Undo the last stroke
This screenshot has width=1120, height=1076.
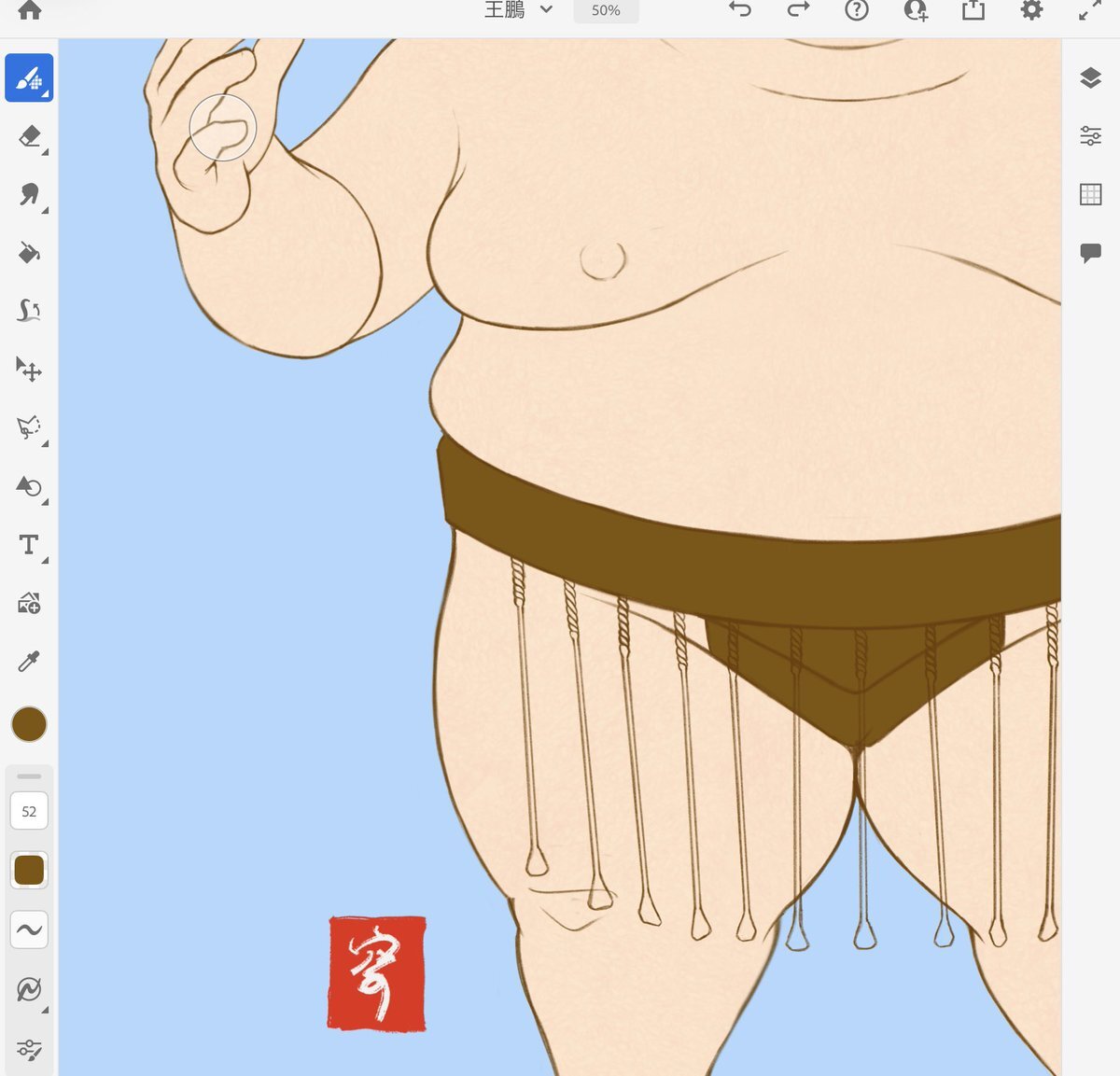[x=740, y=10]
